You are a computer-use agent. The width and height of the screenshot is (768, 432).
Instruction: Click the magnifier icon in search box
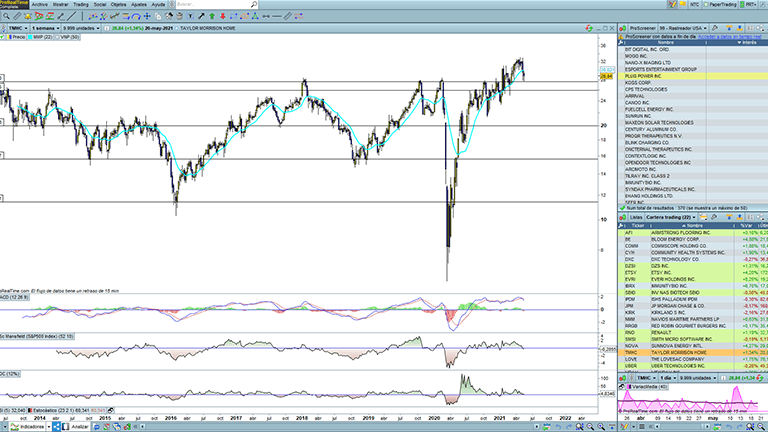click(x=254, y=4)
